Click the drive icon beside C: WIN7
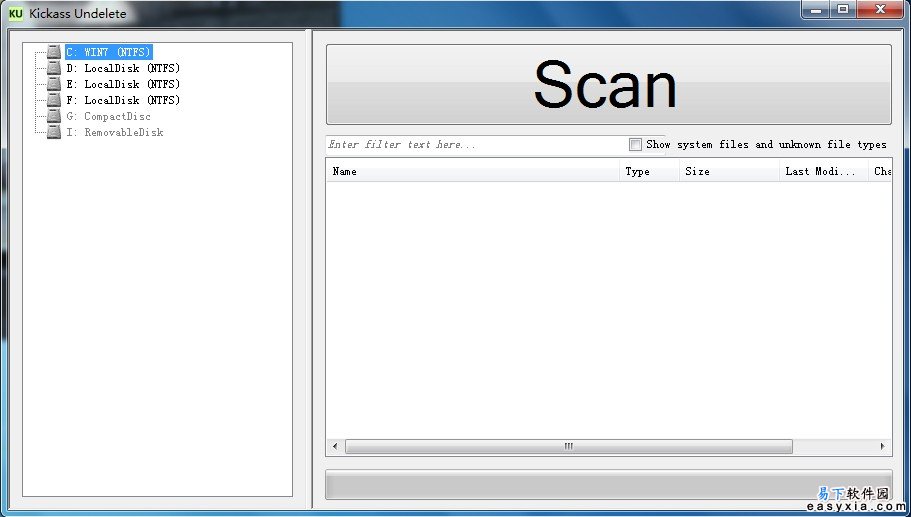The height and width of the screenshot is (517, 911). coord(54,52)
